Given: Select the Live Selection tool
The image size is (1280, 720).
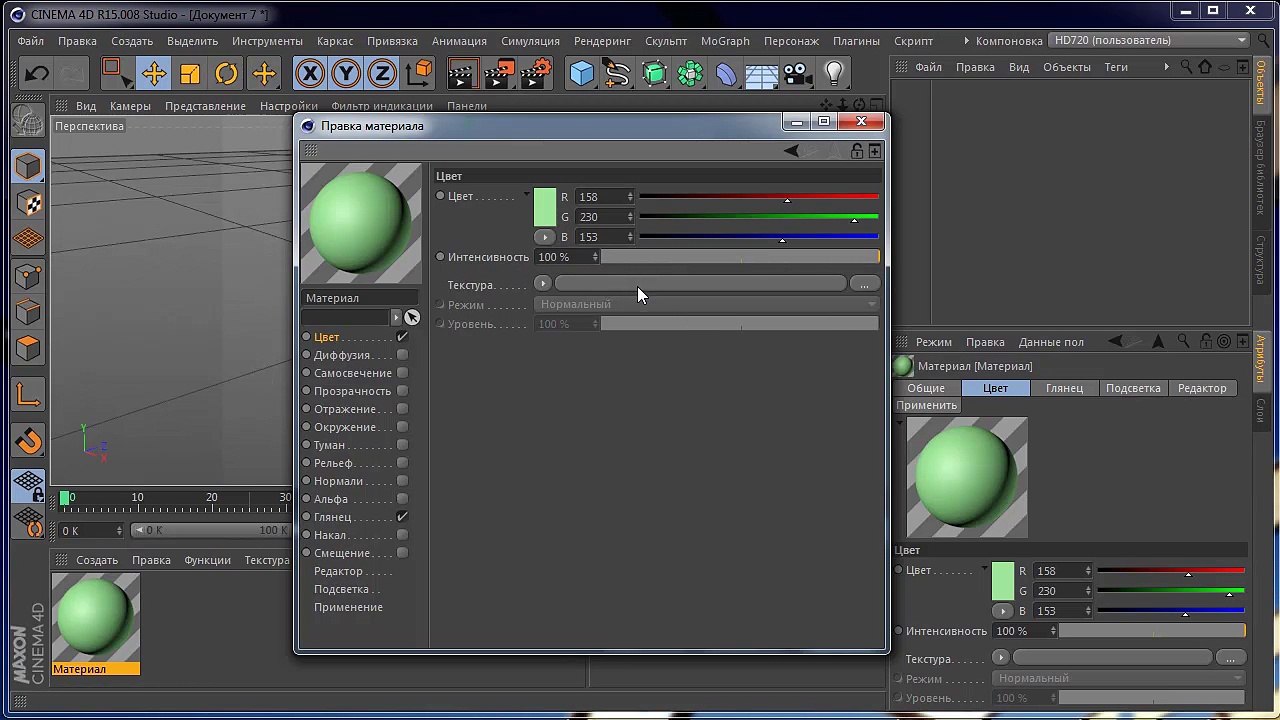Looking at the screenshot, I should point(116,73).
